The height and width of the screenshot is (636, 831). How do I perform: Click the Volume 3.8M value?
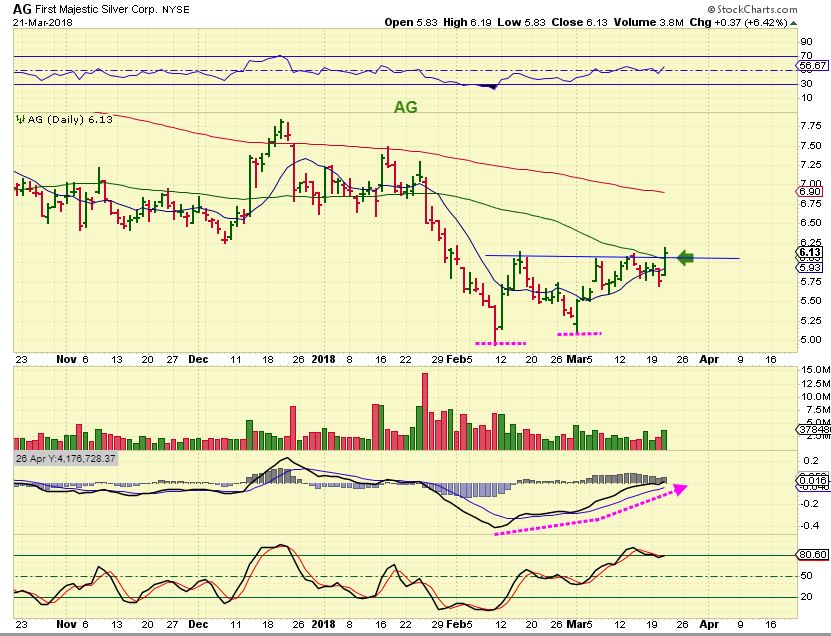click(x=649, y=22)
